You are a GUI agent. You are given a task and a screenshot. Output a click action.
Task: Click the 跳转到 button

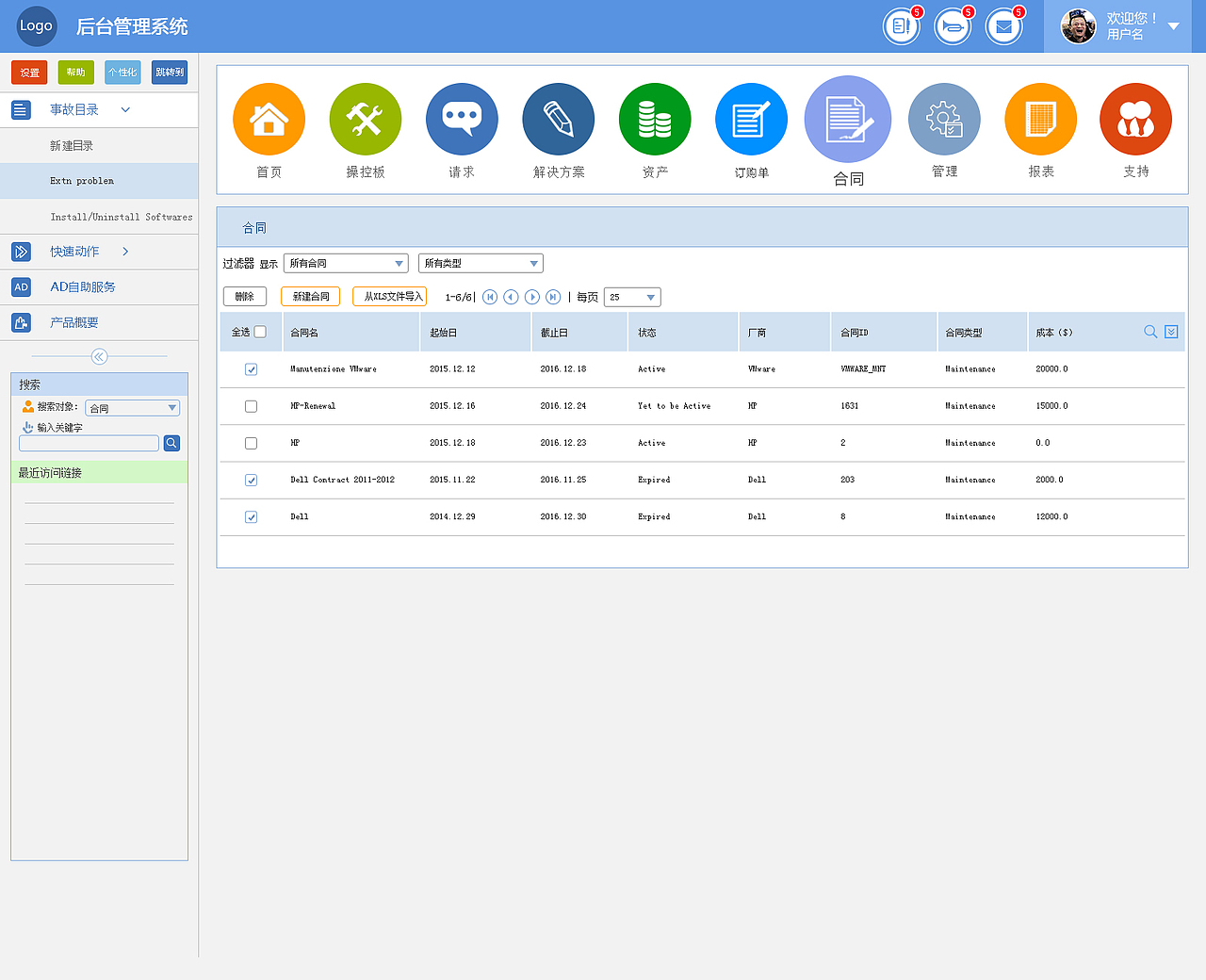(170, 73)
